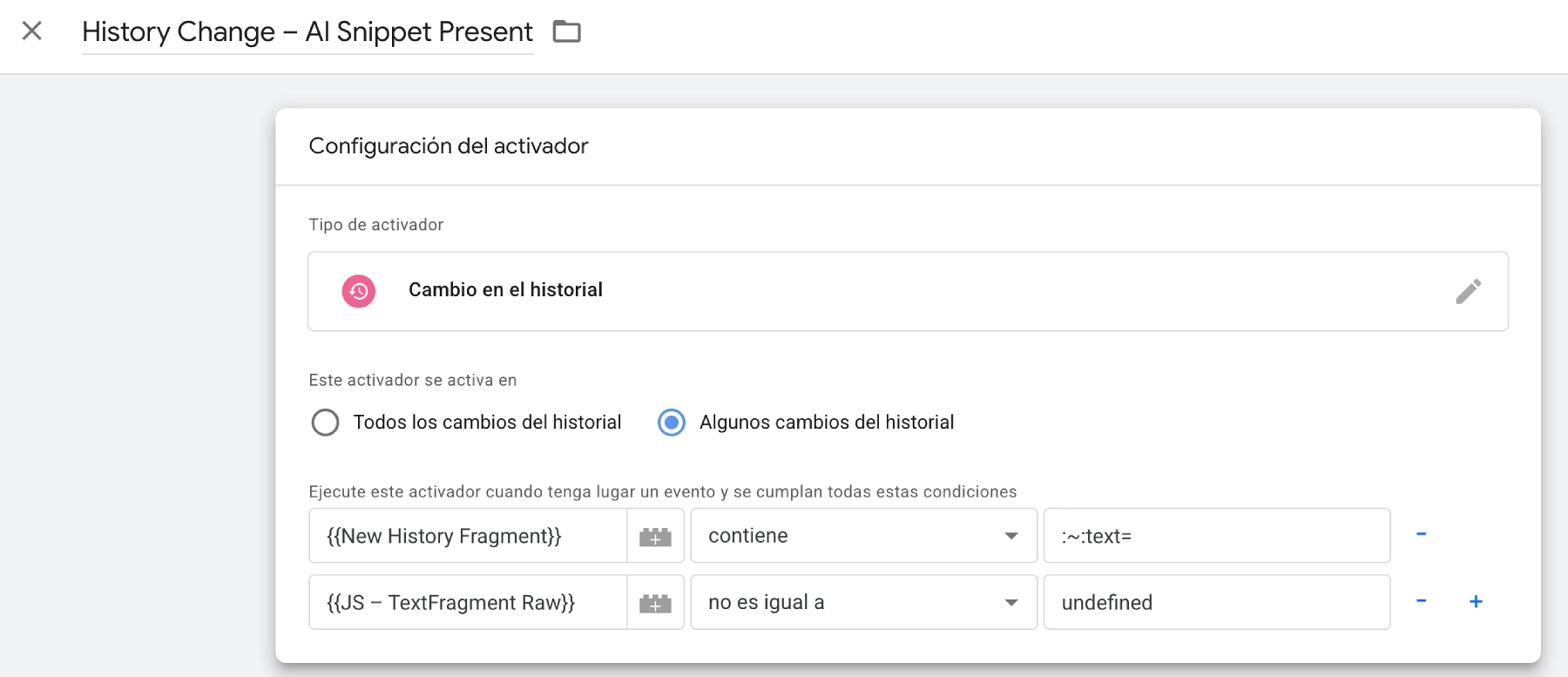Click the ':~:text=' value field

pos(1216,536)
